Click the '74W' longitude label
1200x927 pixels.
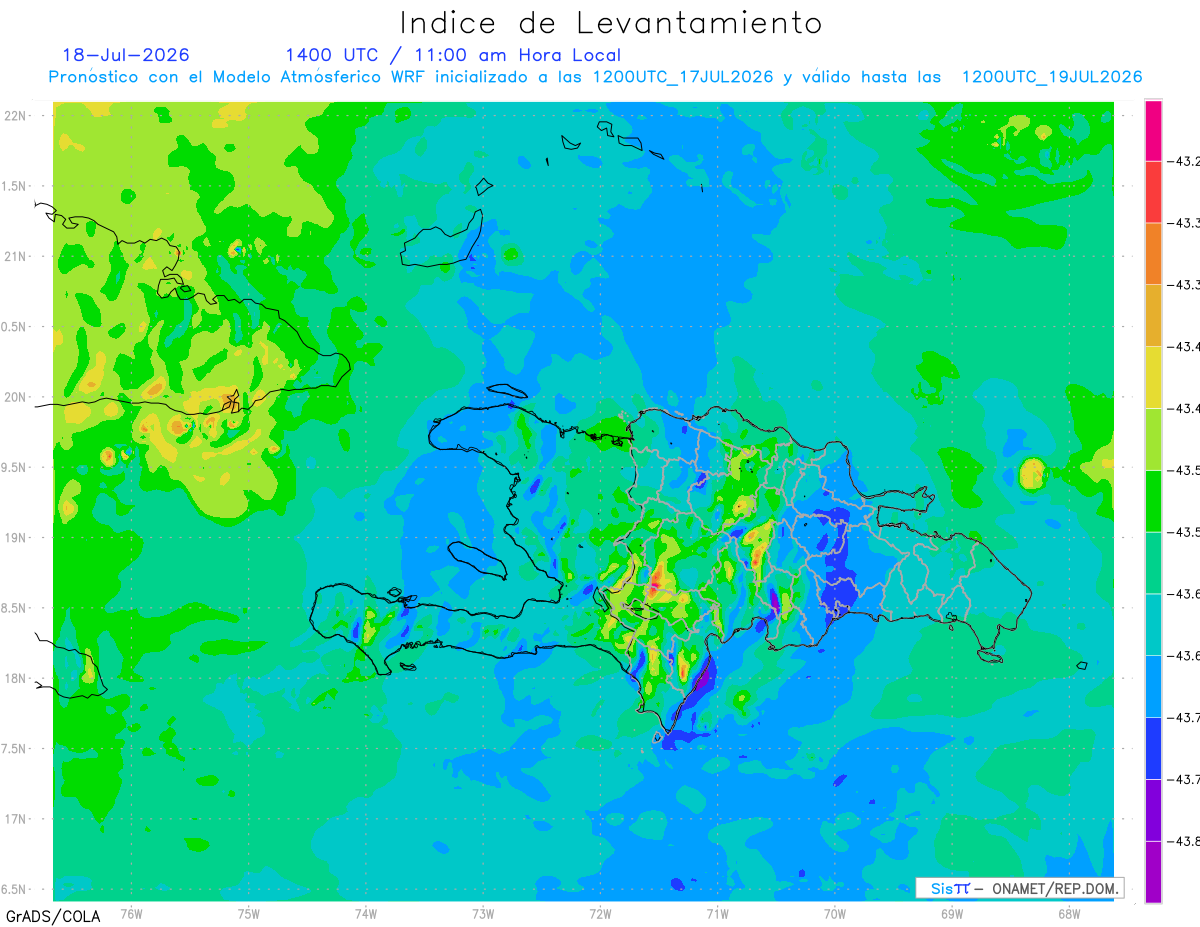(x=366, y=914)
